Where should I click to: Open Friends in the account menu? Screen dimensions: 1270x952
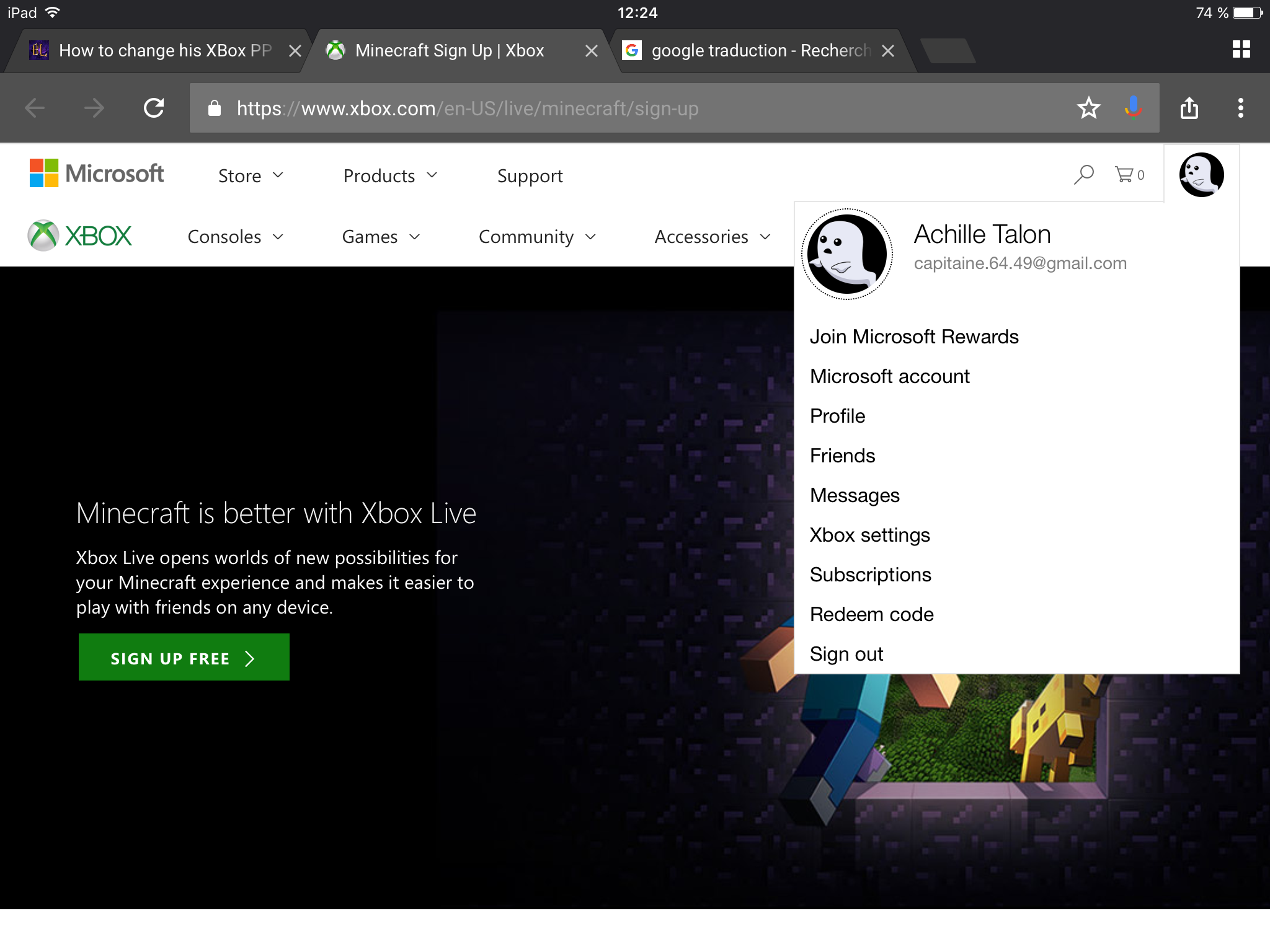842,456
